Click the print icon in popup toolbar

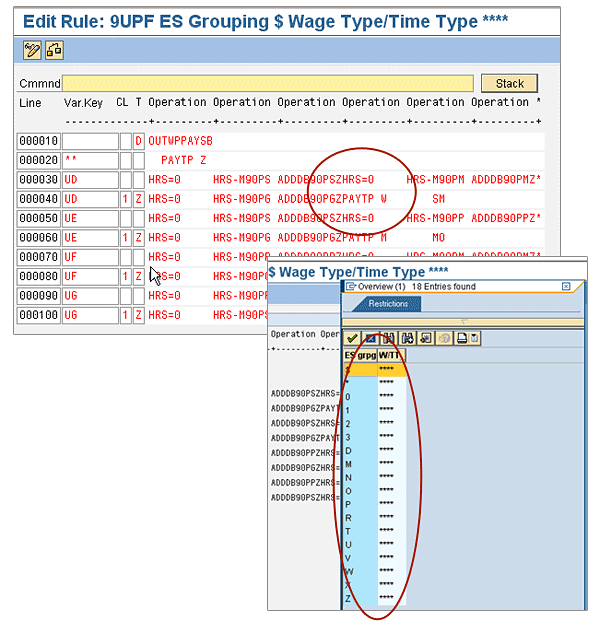[x=461, y=338]
